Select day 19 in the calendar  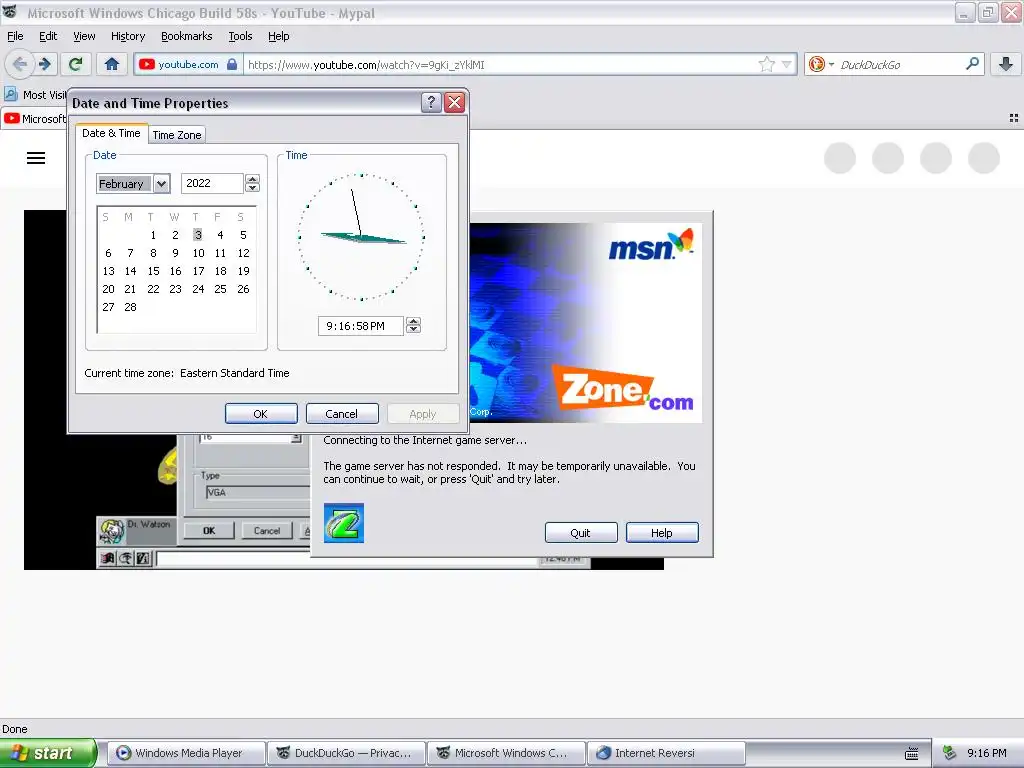pyautogui.click(x=243, y=271)
